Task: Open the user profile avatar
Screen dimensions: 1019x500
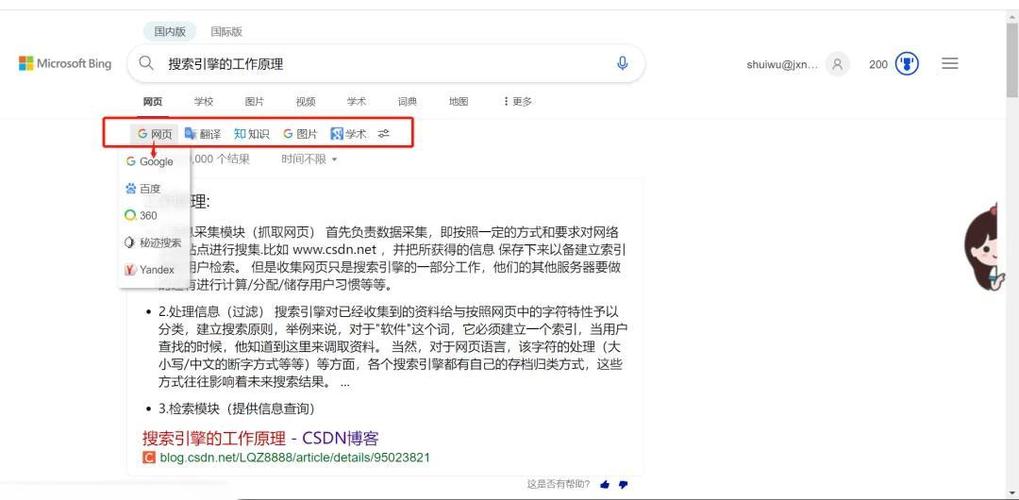Action: (x=838, y=64)
